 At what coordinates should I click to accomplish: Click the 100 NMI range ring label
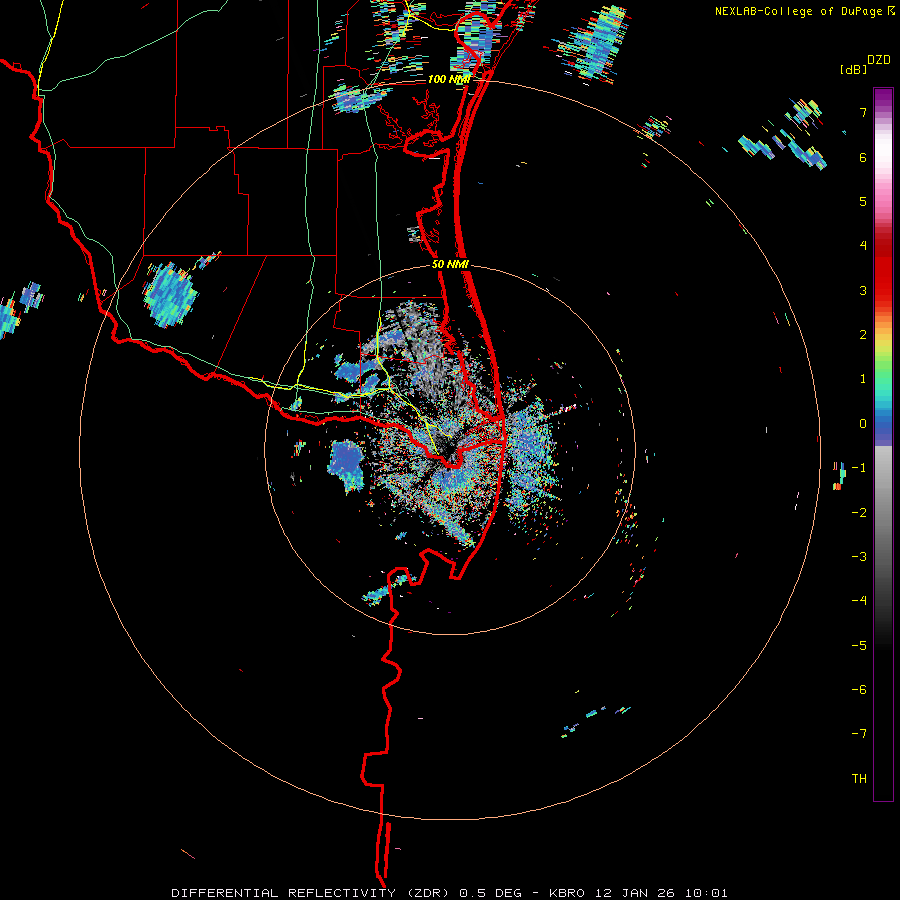[x=449, y=79]
